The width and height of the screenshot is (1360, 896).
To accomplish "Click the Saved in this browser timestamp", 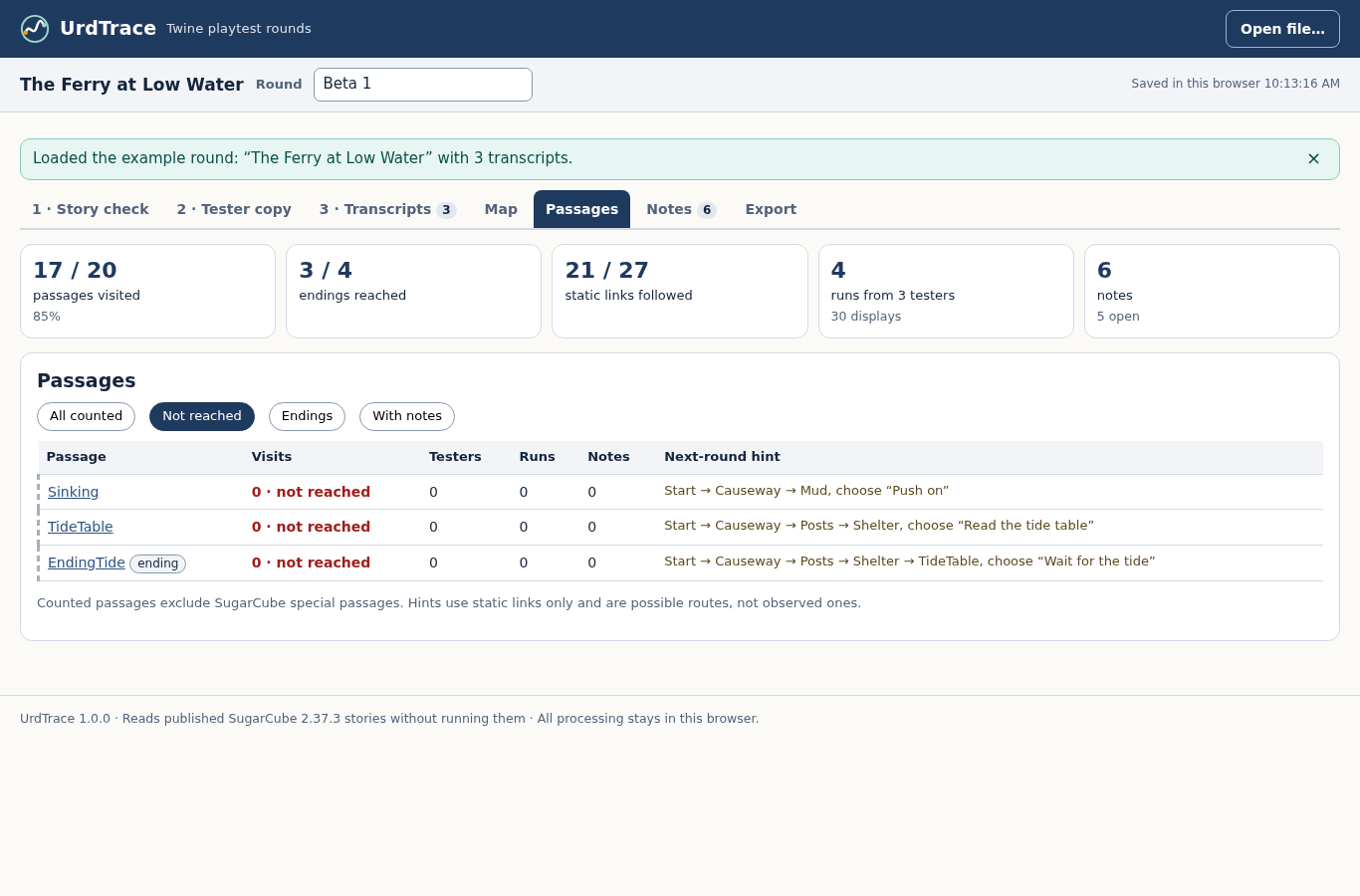I will pos(1236,84).
